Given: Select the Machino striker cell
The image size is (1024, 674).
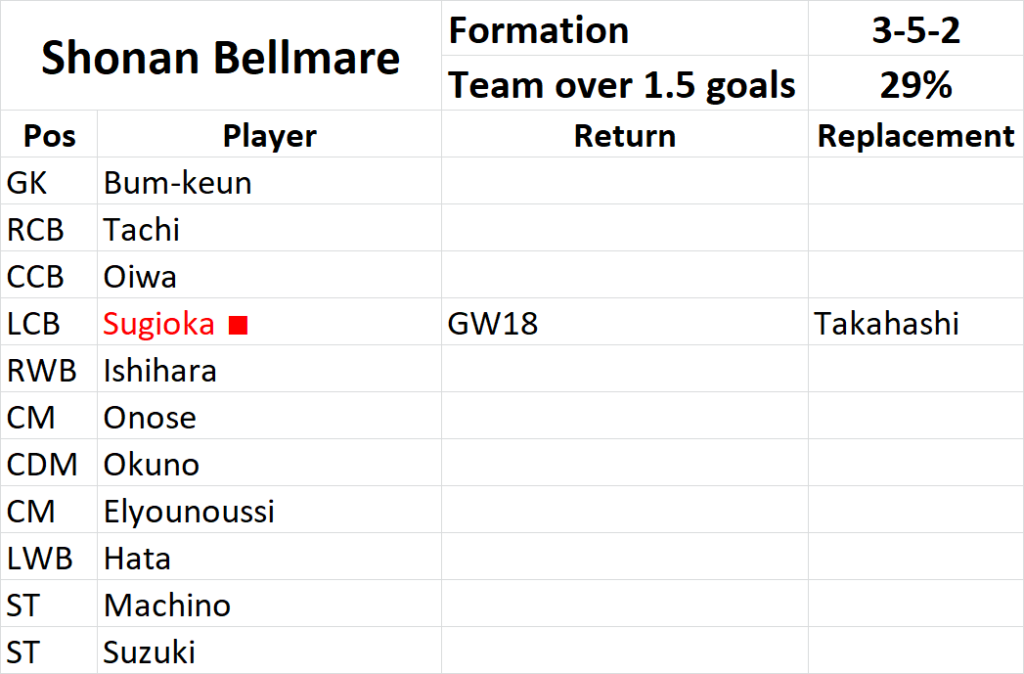Looking at the screenshot, I should point(269,604).
